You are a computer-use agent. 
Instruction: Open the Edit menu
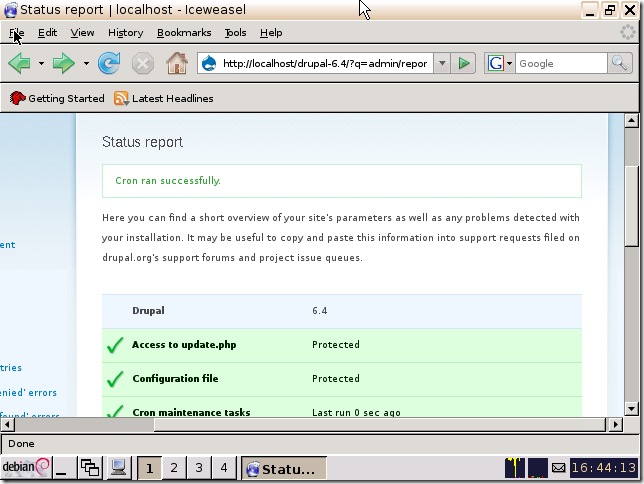pyautogui.click(x=47, y=32)
